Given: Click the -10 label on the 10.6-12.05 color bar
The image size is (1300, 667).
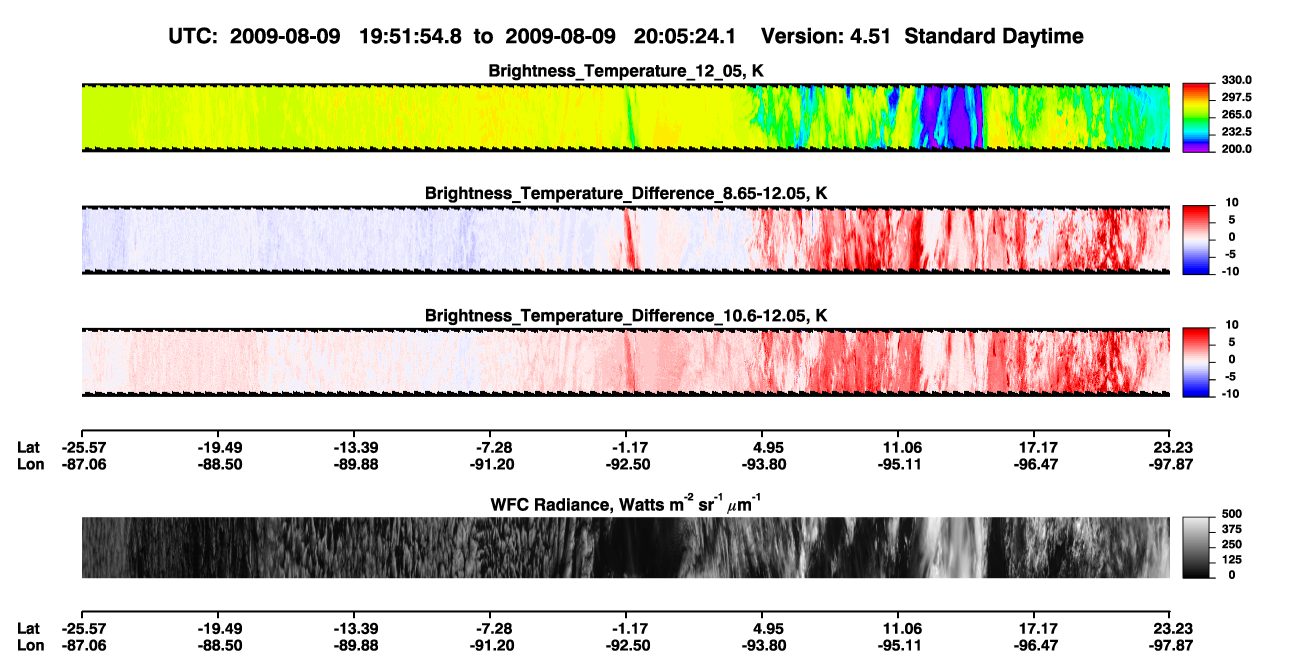Looking at the screenshot, I should point(1232,394).
